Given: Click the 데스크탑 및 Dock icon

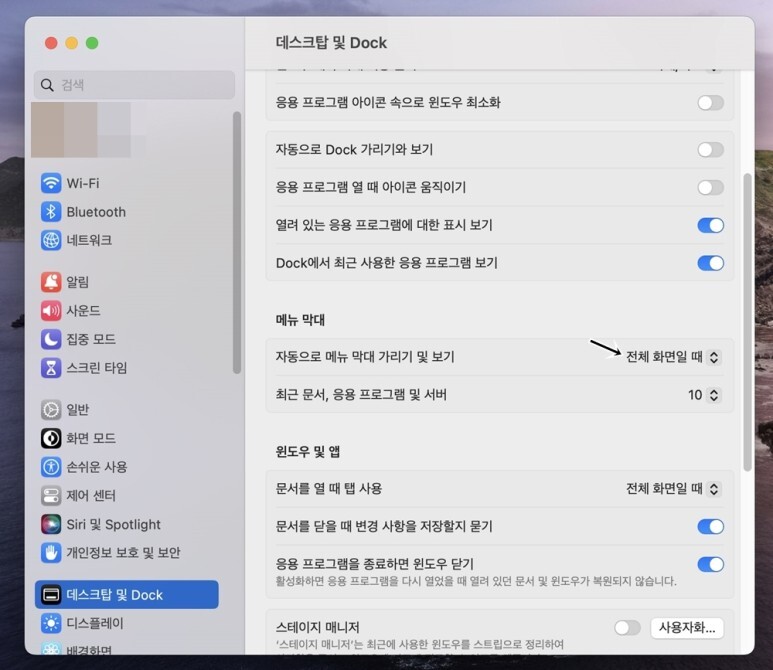Looking at the screenshot, I should click(x=51, y=595).
